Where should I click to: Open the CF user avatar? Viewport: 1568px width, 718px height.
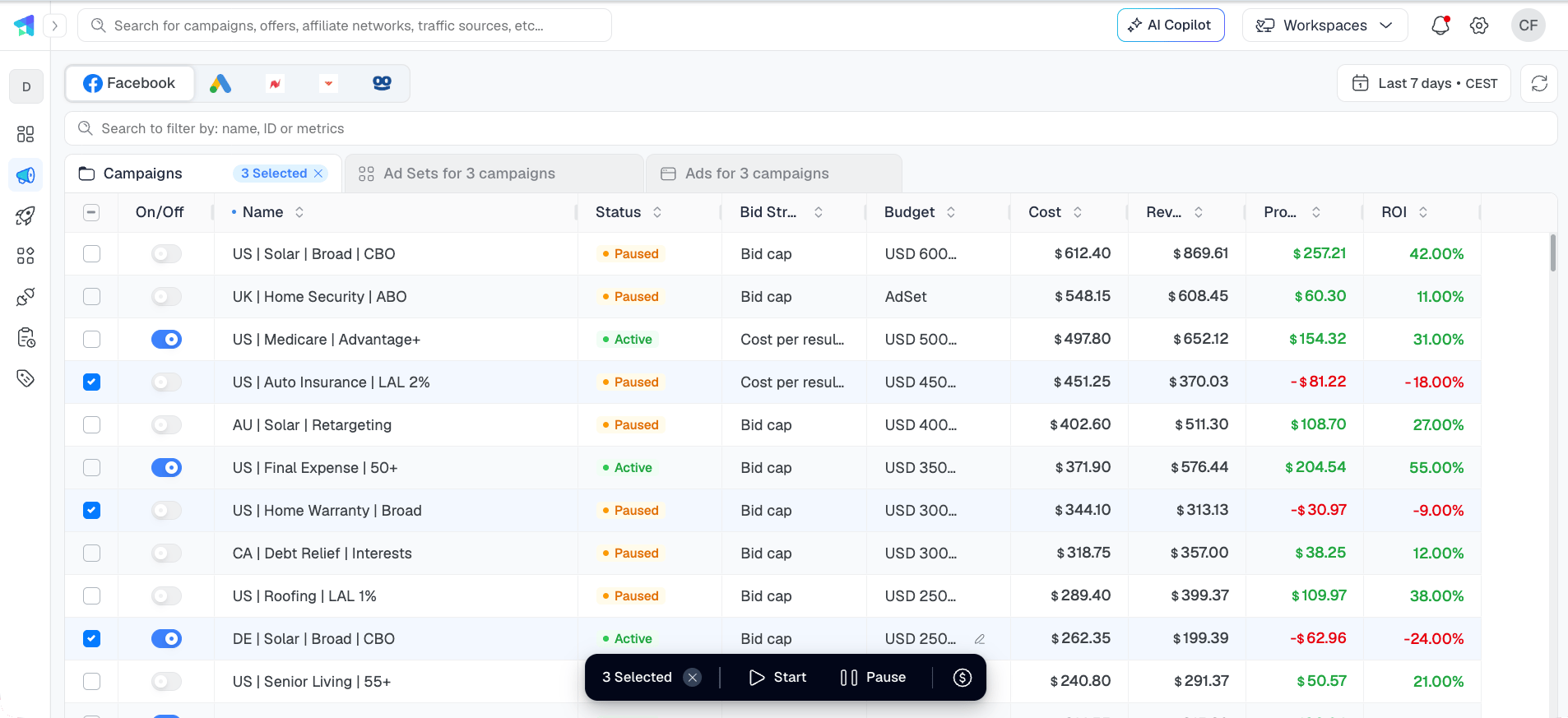[x=1529, y=25]
